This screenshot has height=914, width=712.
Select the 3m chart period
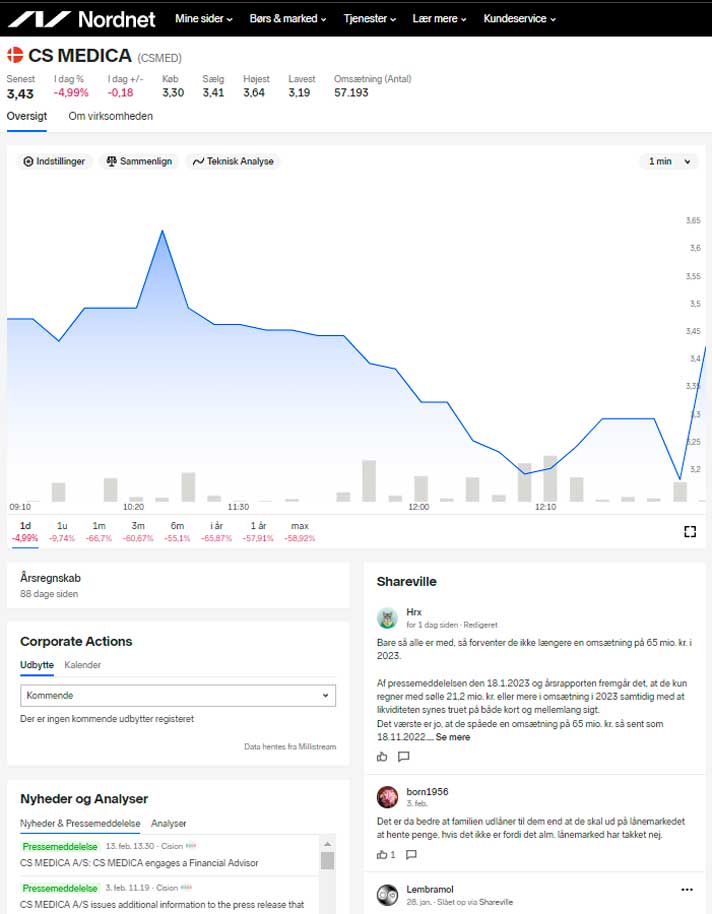tap(138, 532)
